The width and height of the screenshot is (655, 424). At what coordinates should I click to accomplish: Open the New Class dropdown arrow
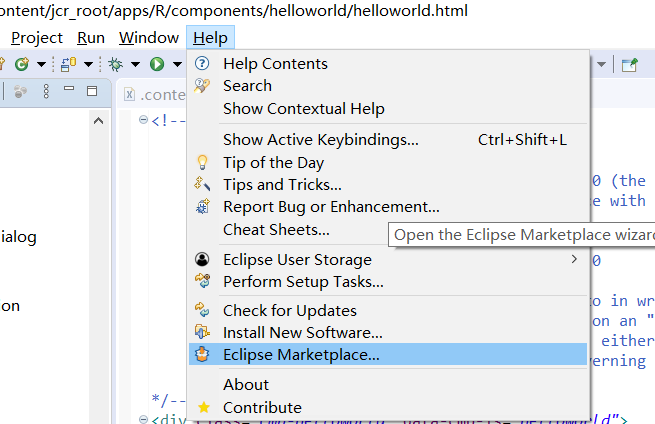[41, 65]
